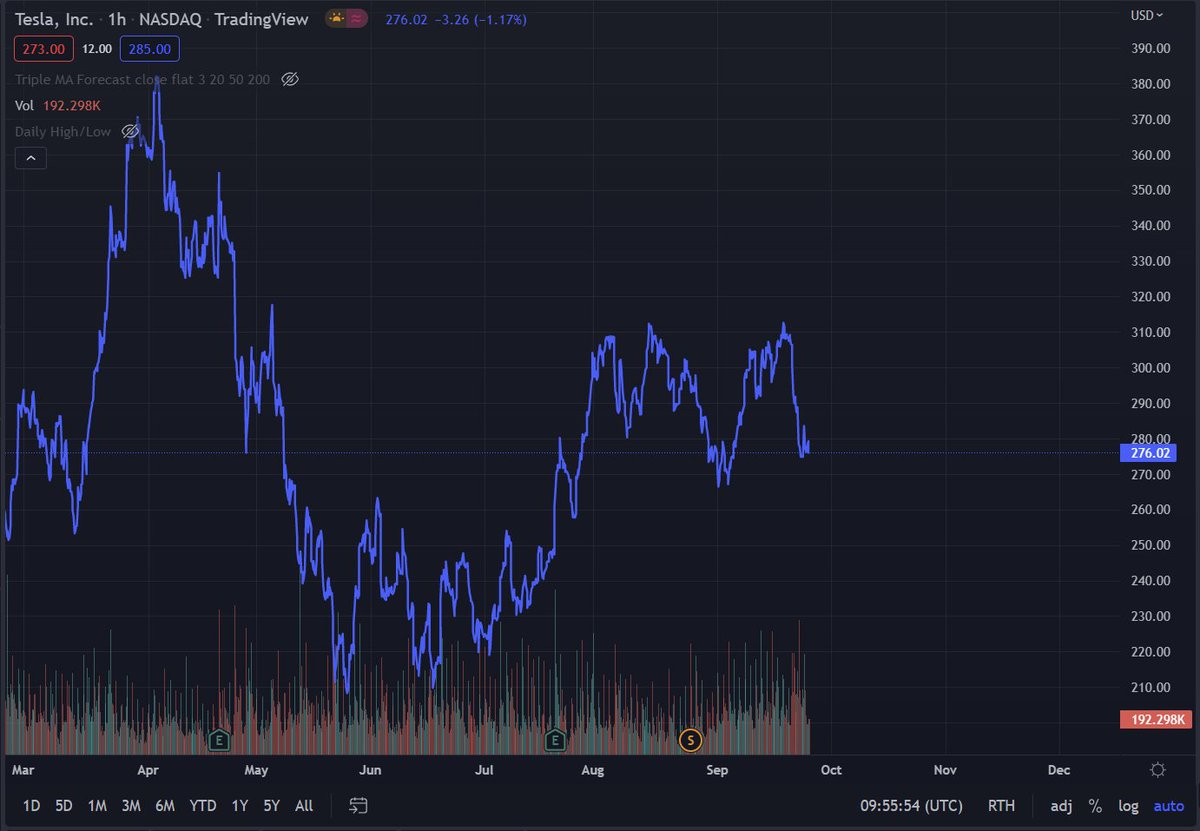Click the red 192.298K volume axis label
Image resolution: width=1200 pixels, height=831 pixels.
(1155, 719)
